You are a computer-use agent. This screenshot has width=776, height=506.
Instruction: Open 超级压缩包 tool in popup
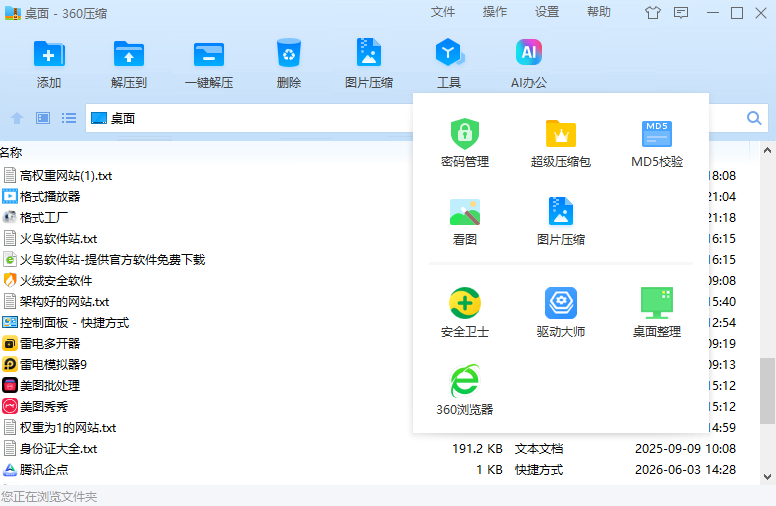[x=561, y=143]
